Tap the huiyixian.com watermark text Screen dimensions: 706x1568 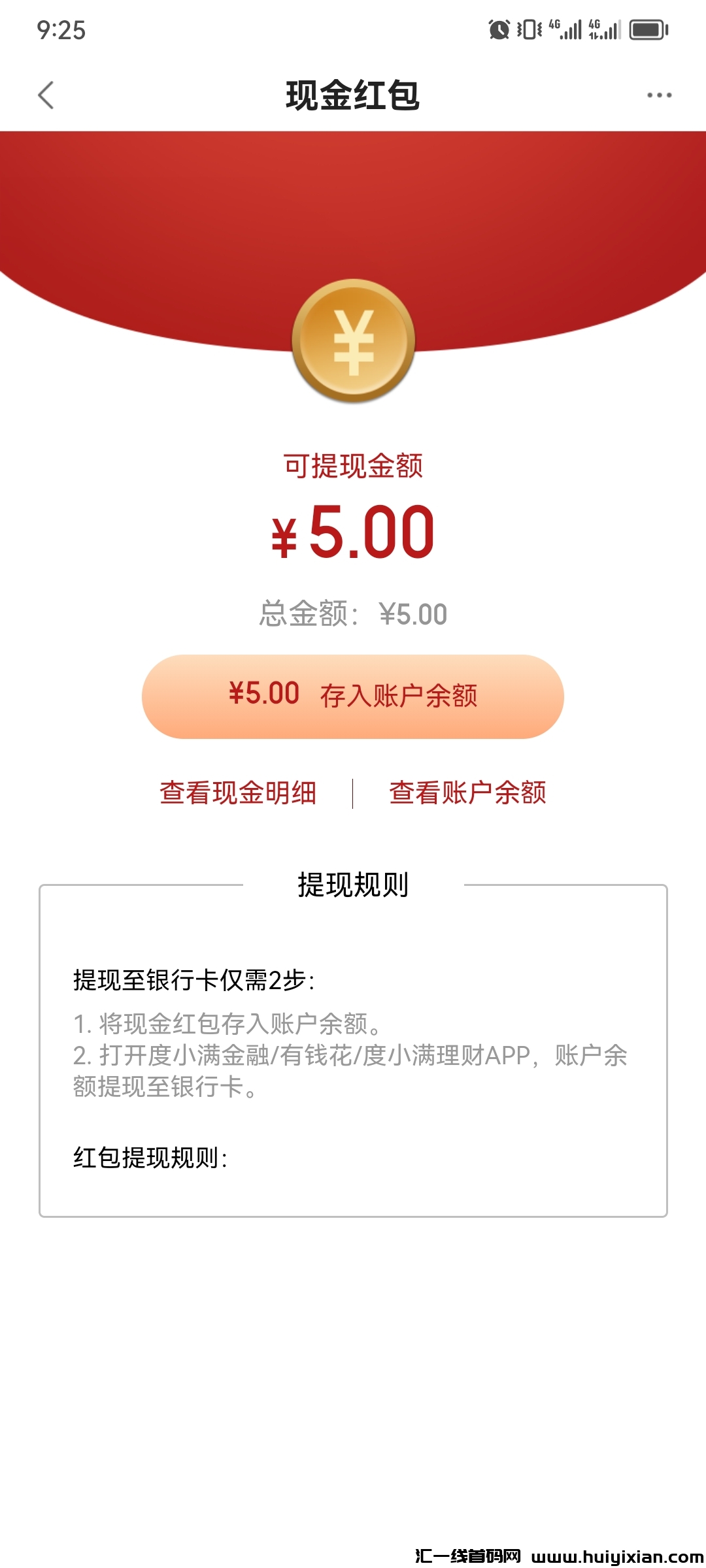pos(559,1556)
